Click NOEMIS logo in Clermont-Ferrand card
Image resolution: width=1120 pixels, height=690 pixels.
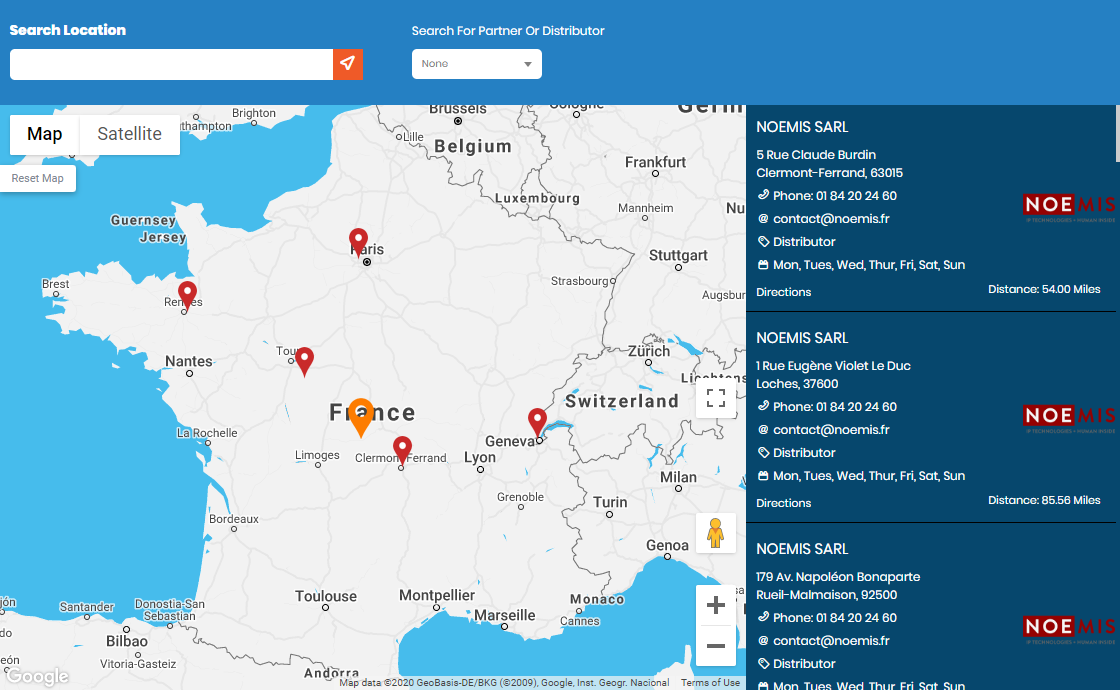pyautogui.click(x=1069, y=207)
